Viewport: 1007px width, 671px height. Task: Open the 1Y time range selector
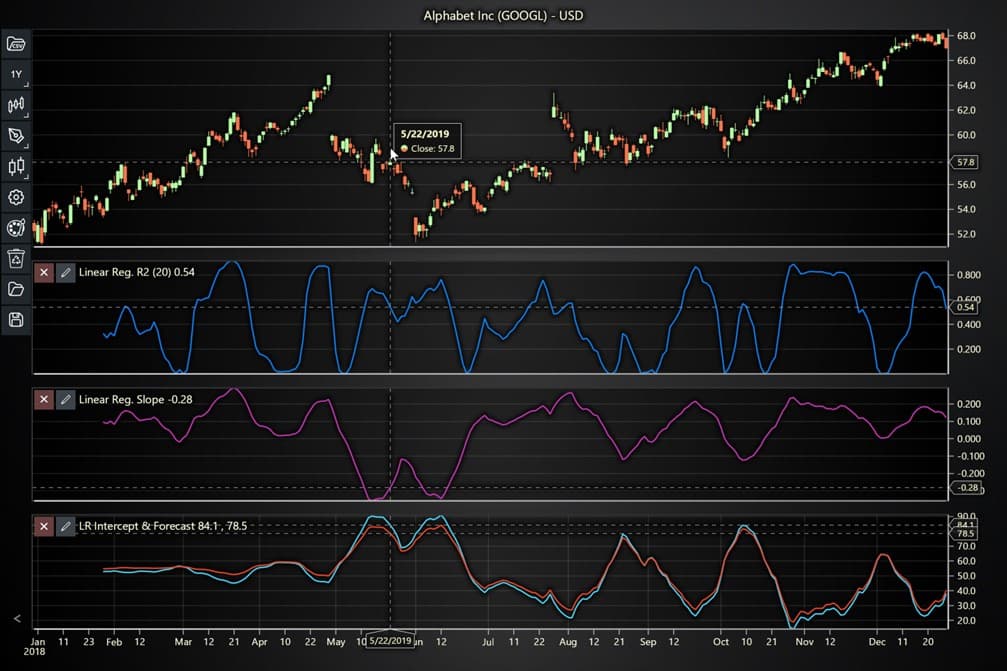(x=15, y=74)
